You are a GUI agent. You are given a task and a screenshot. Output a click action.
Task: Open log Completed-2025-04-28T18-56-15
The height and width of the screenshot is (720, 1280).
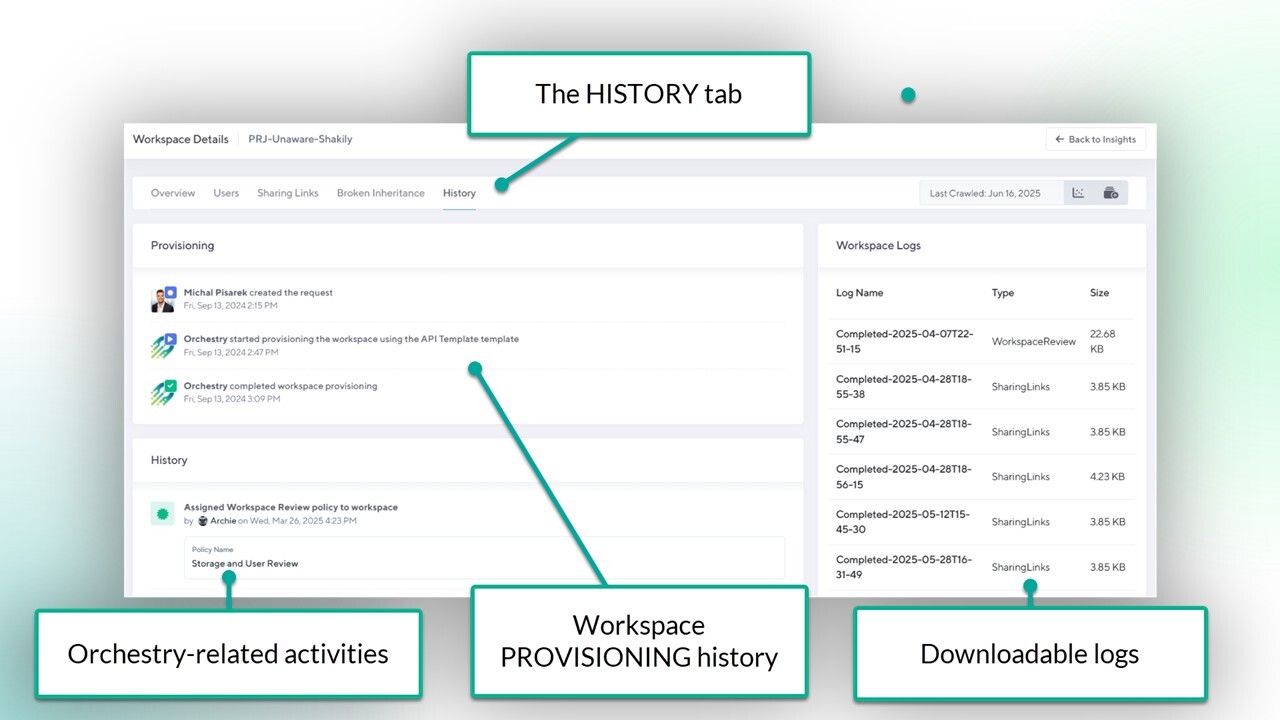point(904,477)
